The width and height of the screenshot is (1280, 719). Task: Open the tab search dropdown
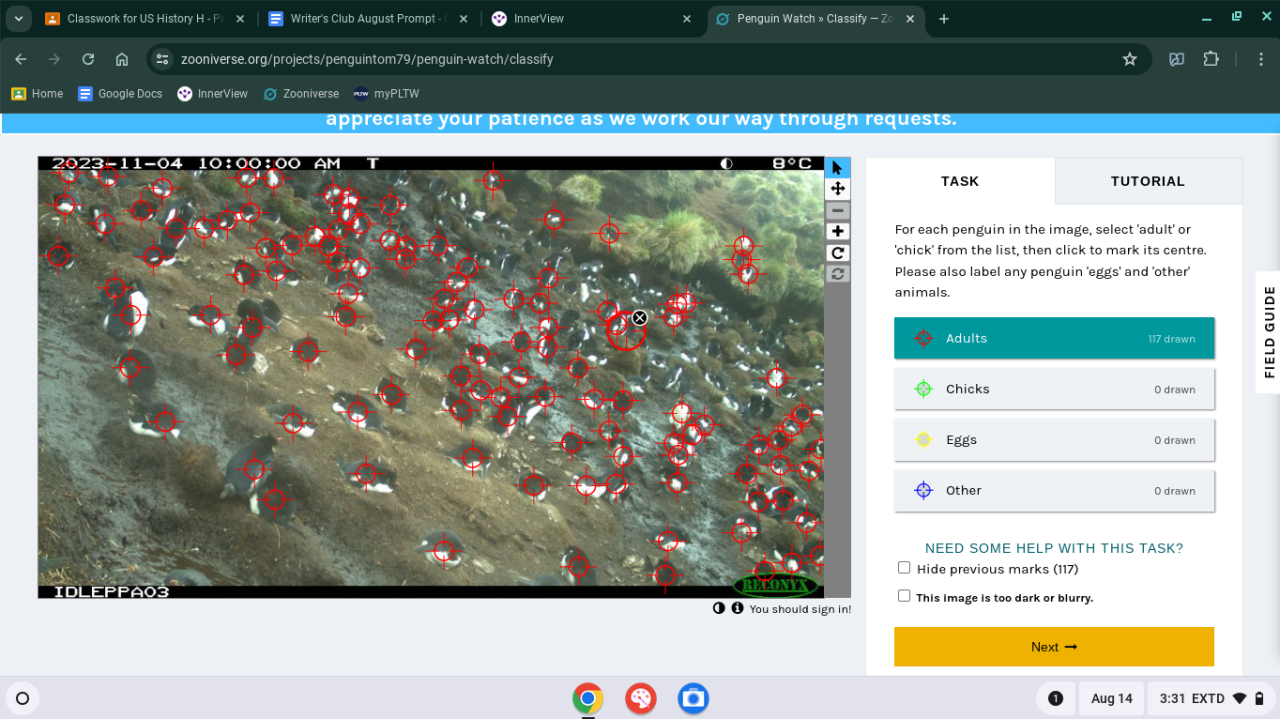pos(18,19)
